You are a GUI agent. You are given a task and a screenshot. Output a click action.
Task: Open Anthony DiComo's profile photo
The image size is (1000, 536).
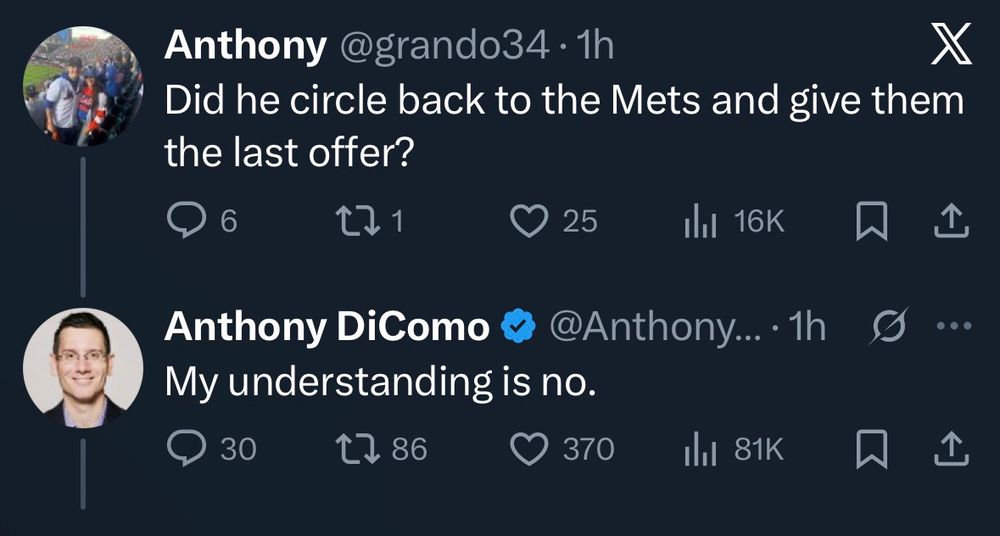[x=83, y=368]
